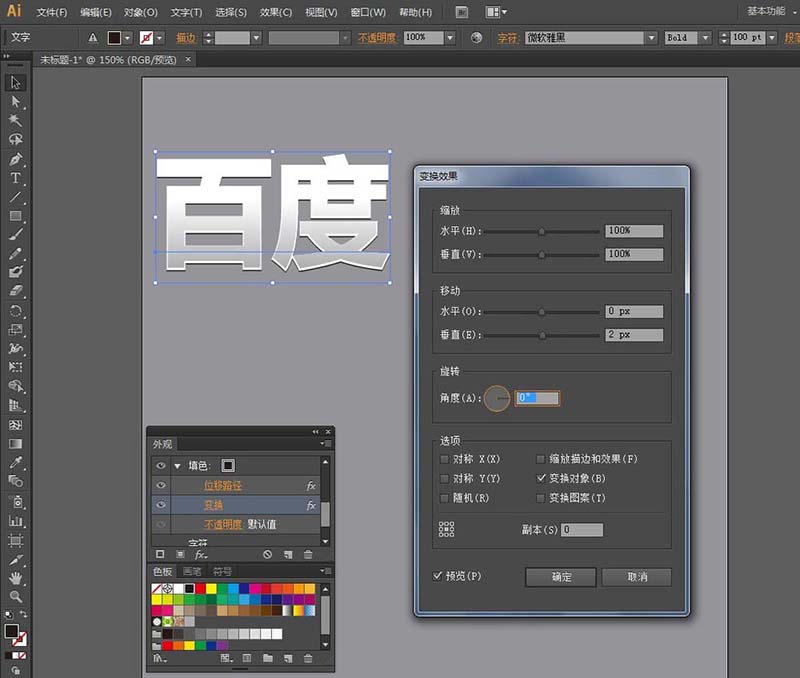The height and width of the screenshot is (678, 800).
Task: Select the Rotate tool
Action: (15, 311)
